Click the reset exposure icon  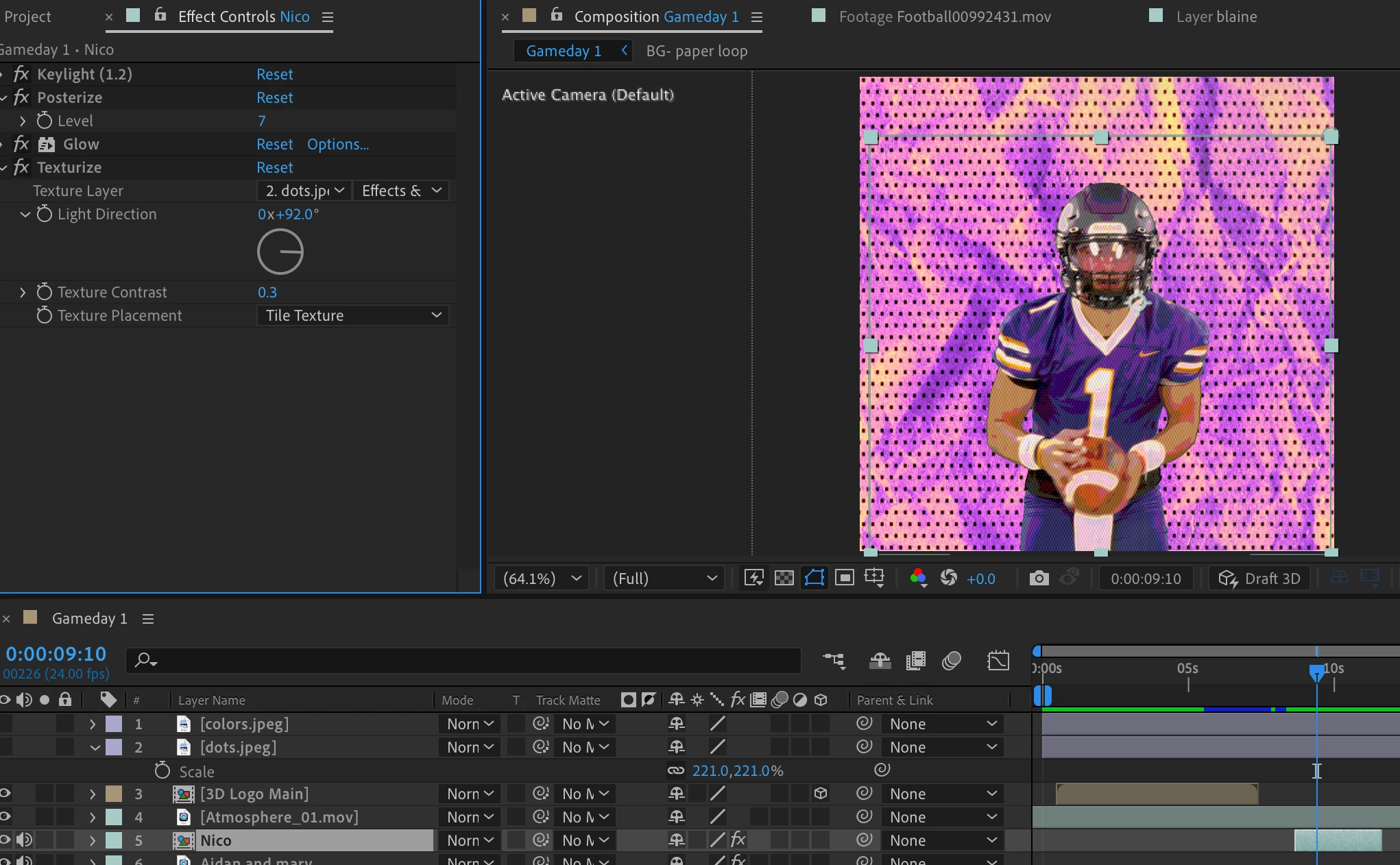pos(949,578)
